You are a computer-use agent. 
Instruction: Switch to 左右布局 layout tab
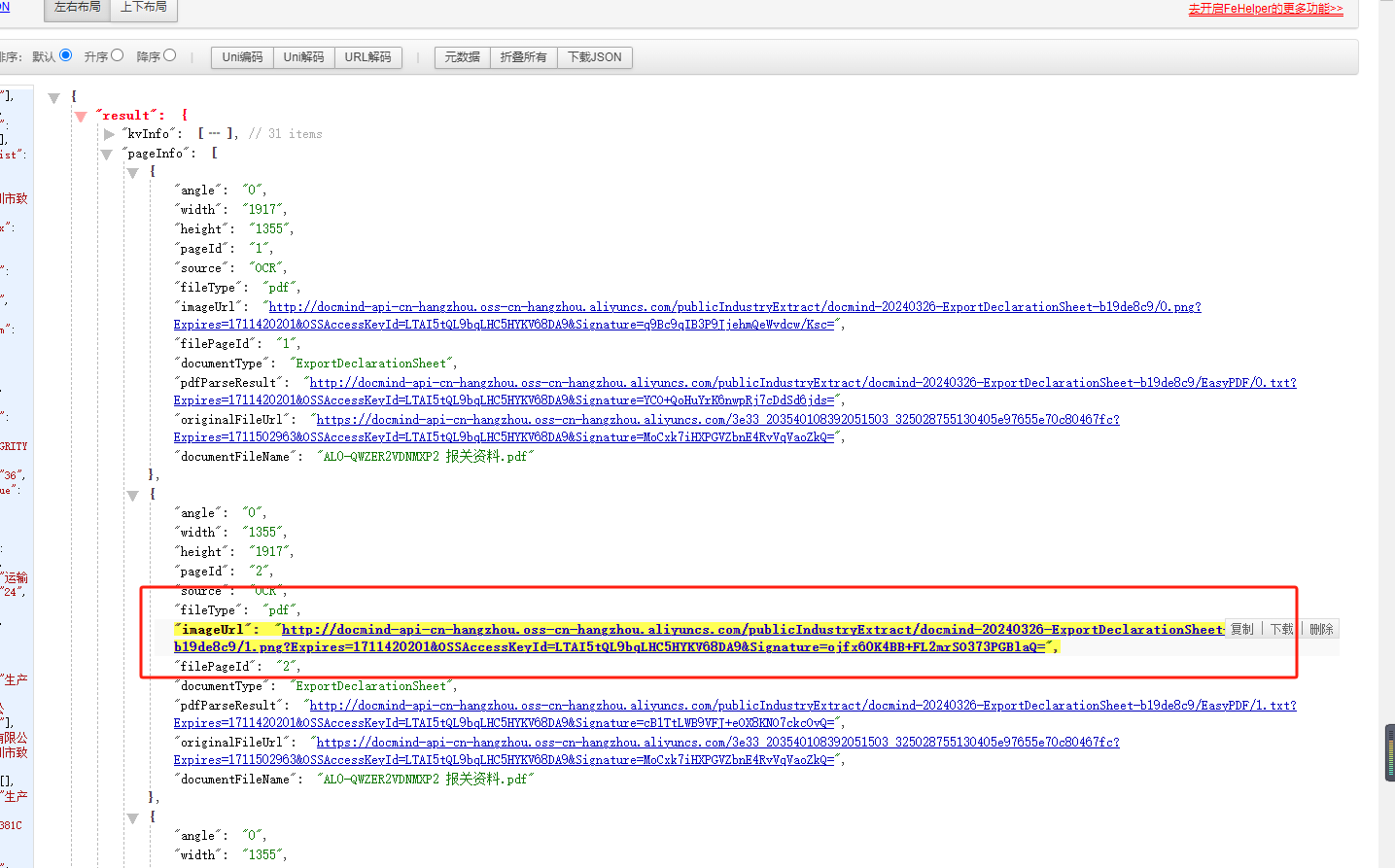tap(78, 8)
